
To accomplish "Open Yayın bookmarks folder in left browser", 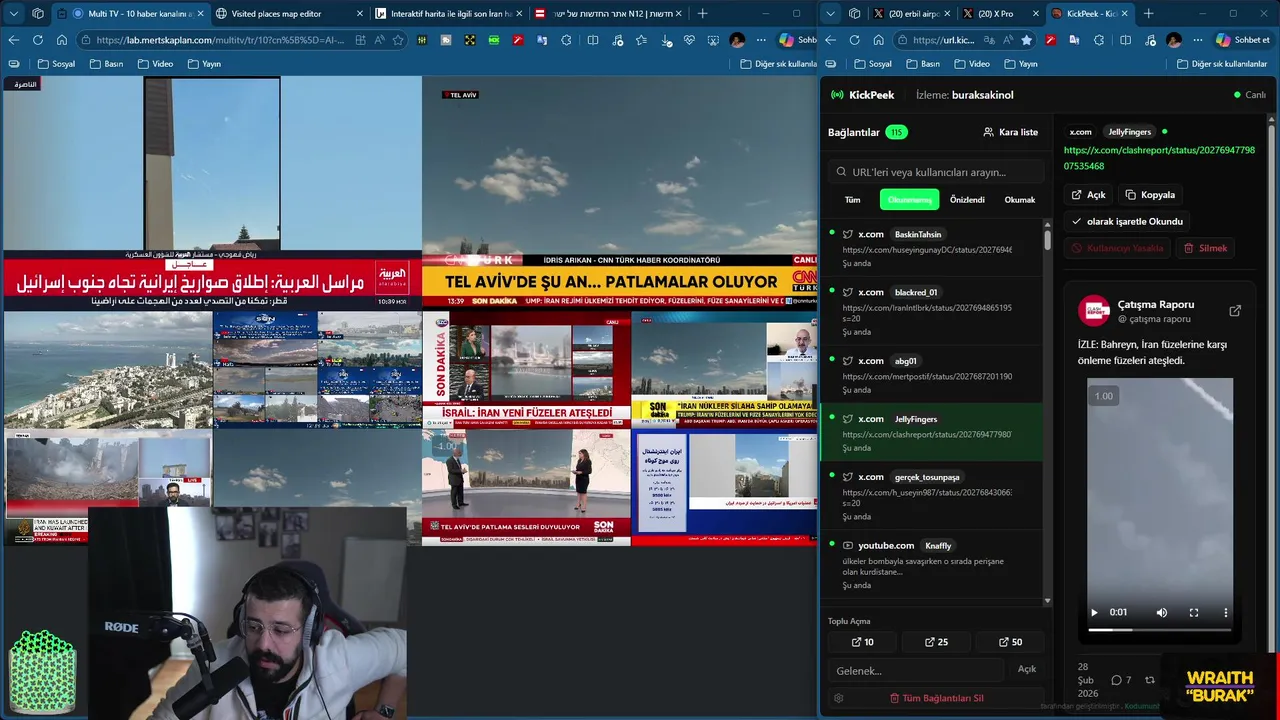I will [204, 63].
